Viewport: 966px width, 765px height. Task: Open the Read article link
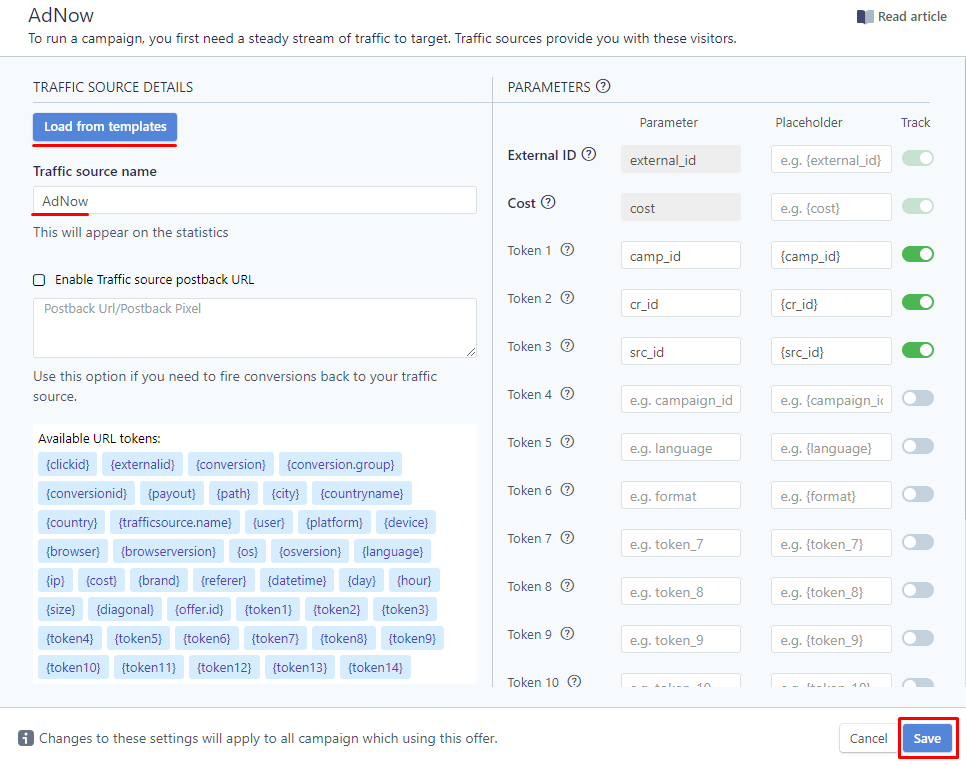[902, 17]
